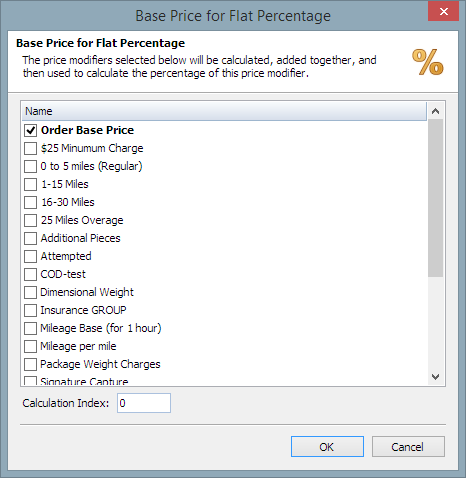Viewport: 466px width, 478px height.
Task: Click into the Calculation Index field
Action: tap(144, 403)
